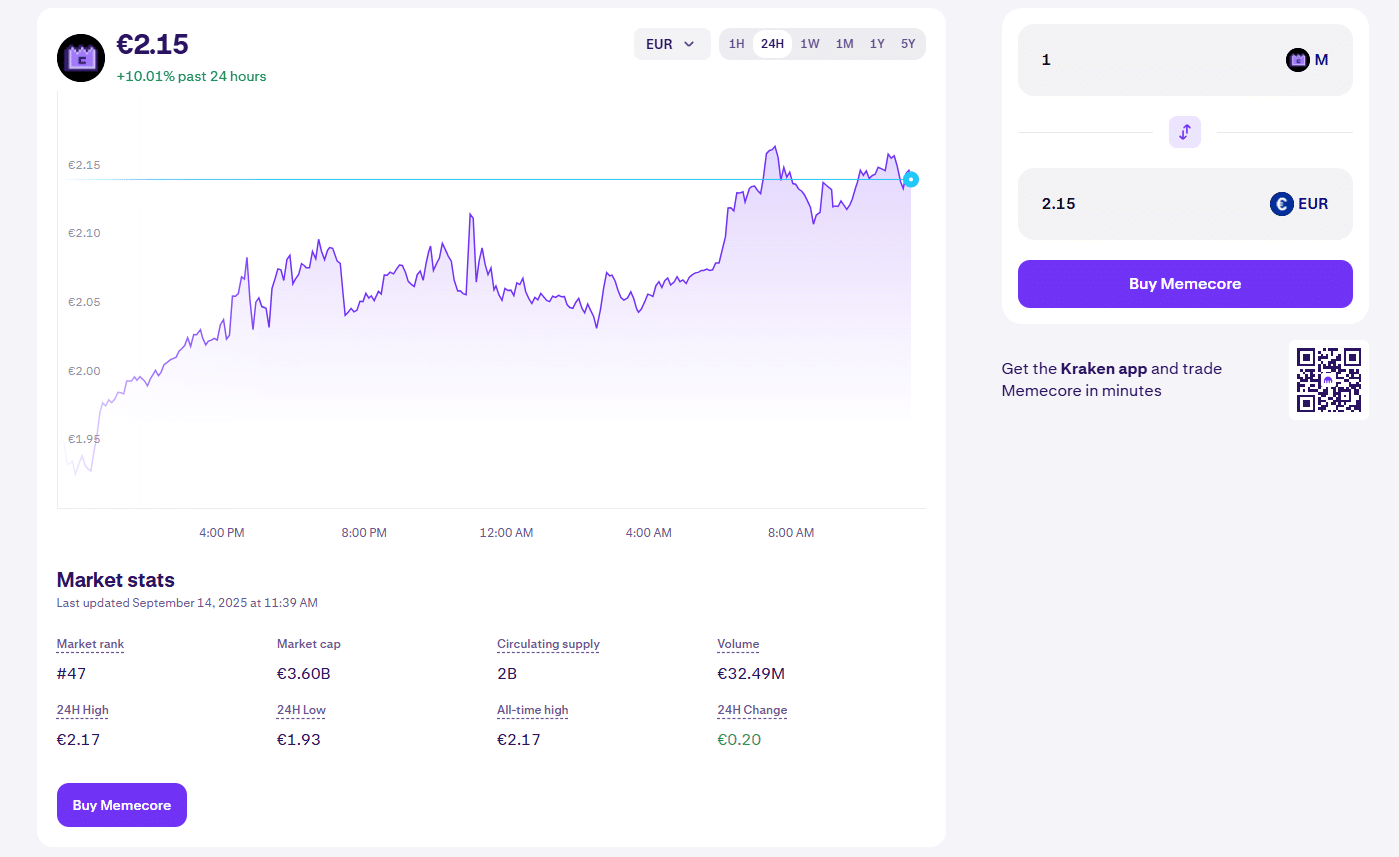Click the Memecore M token icon
Screen dimensions: 1399x857
[x=1298, y=60]
